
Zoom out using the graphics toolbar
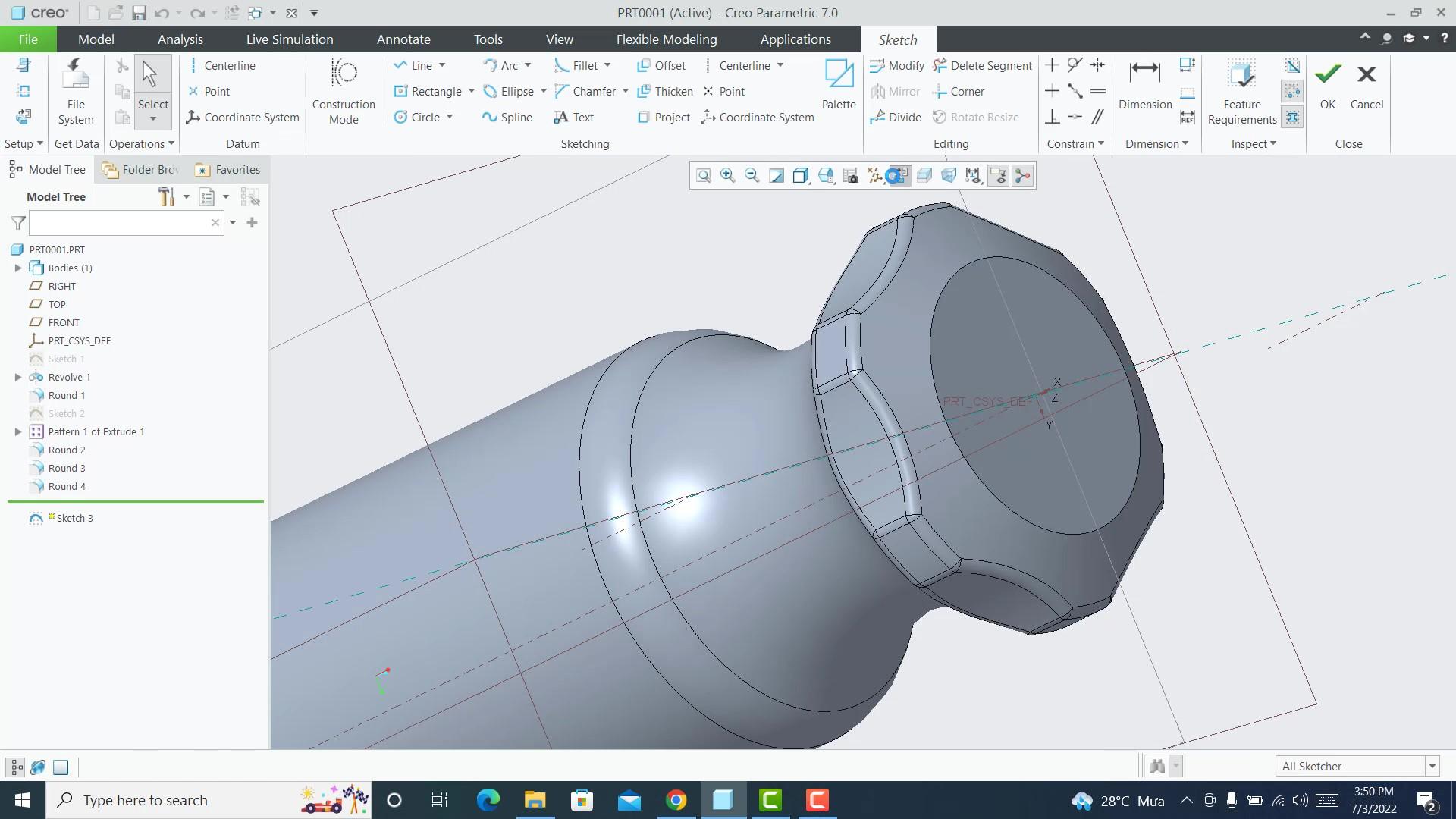click(752, 175)
